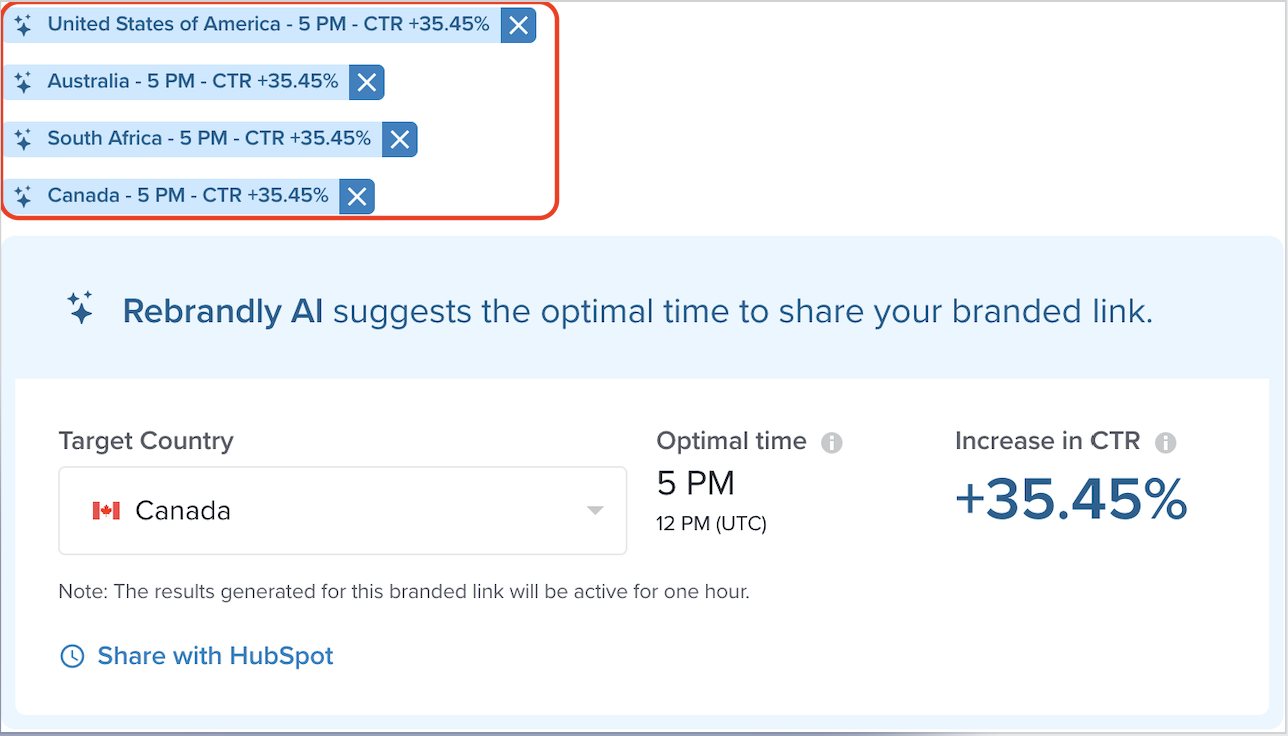This screenshot has height=736, width=1288.
Task: Click sparkle icon on South Africa tag
Action: [24, 140]
